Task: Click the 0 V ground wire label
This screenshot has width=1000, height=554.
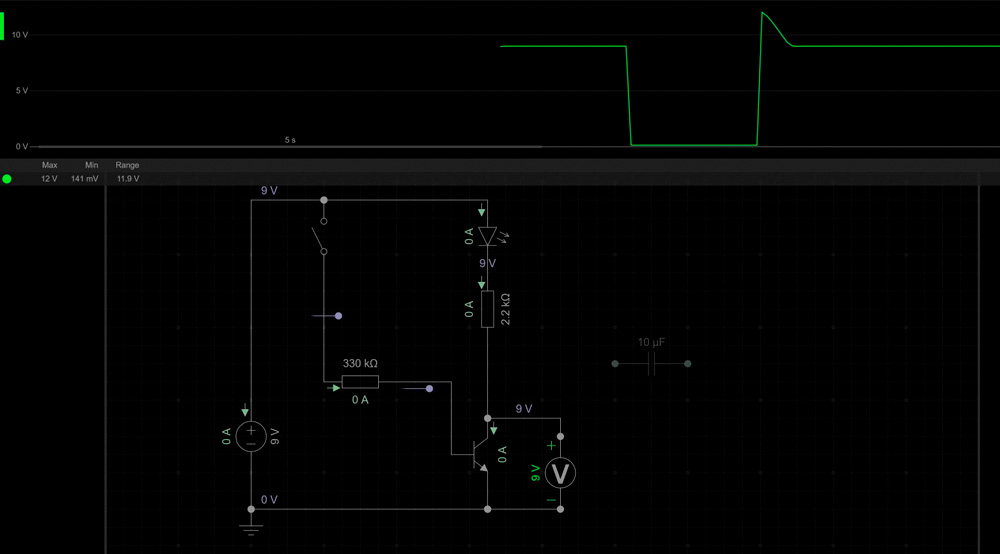Action: click(269, 499)
